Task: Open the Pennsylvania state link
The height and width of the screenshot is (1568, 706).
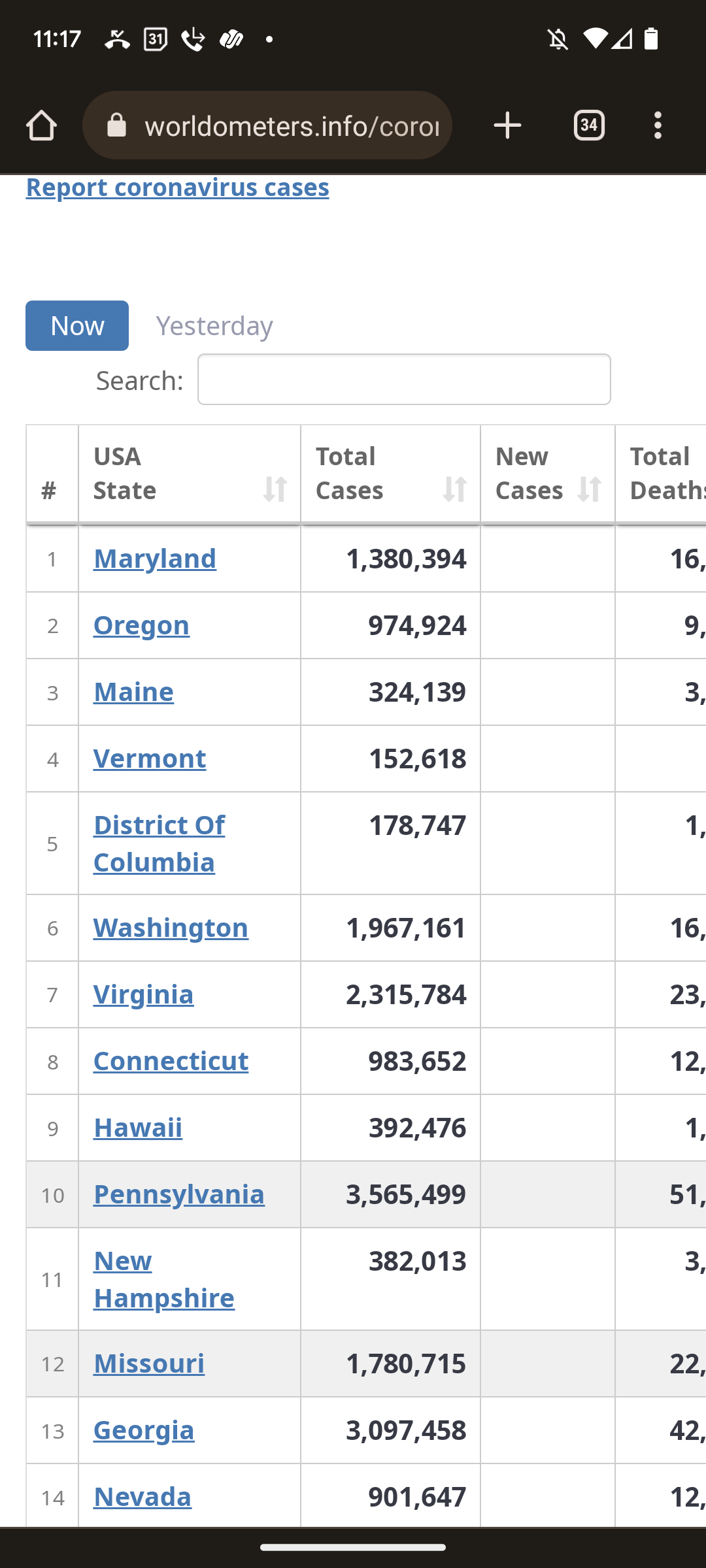Action: (x=178, y=1195)
